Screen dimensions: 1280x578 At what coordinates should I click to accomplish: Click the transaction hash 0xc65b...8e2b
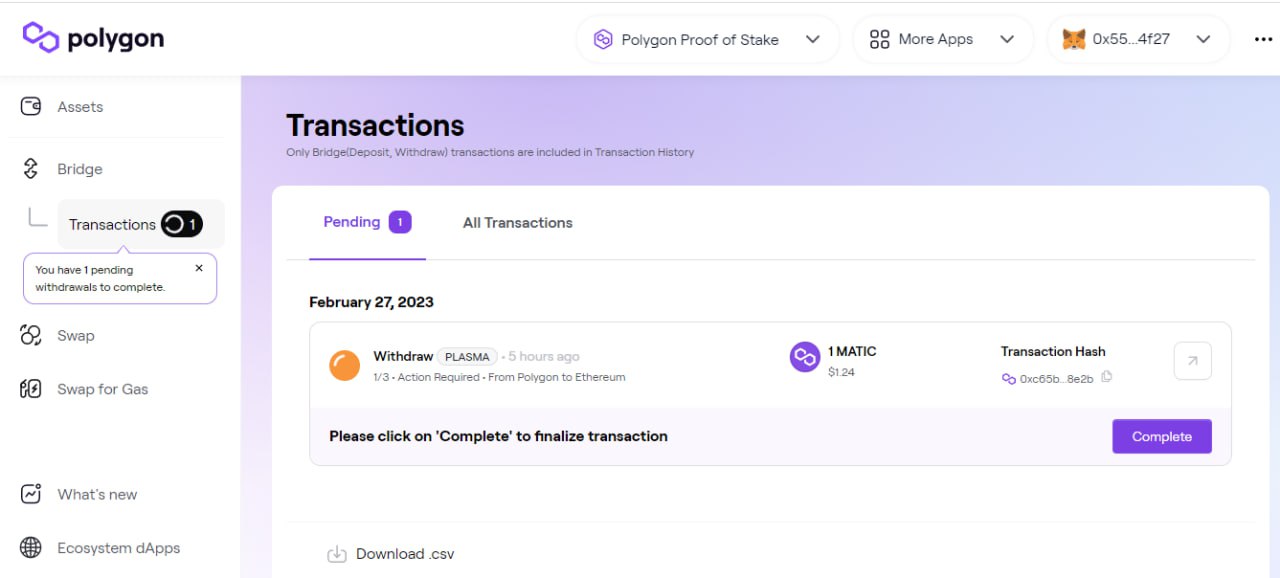1056,379
